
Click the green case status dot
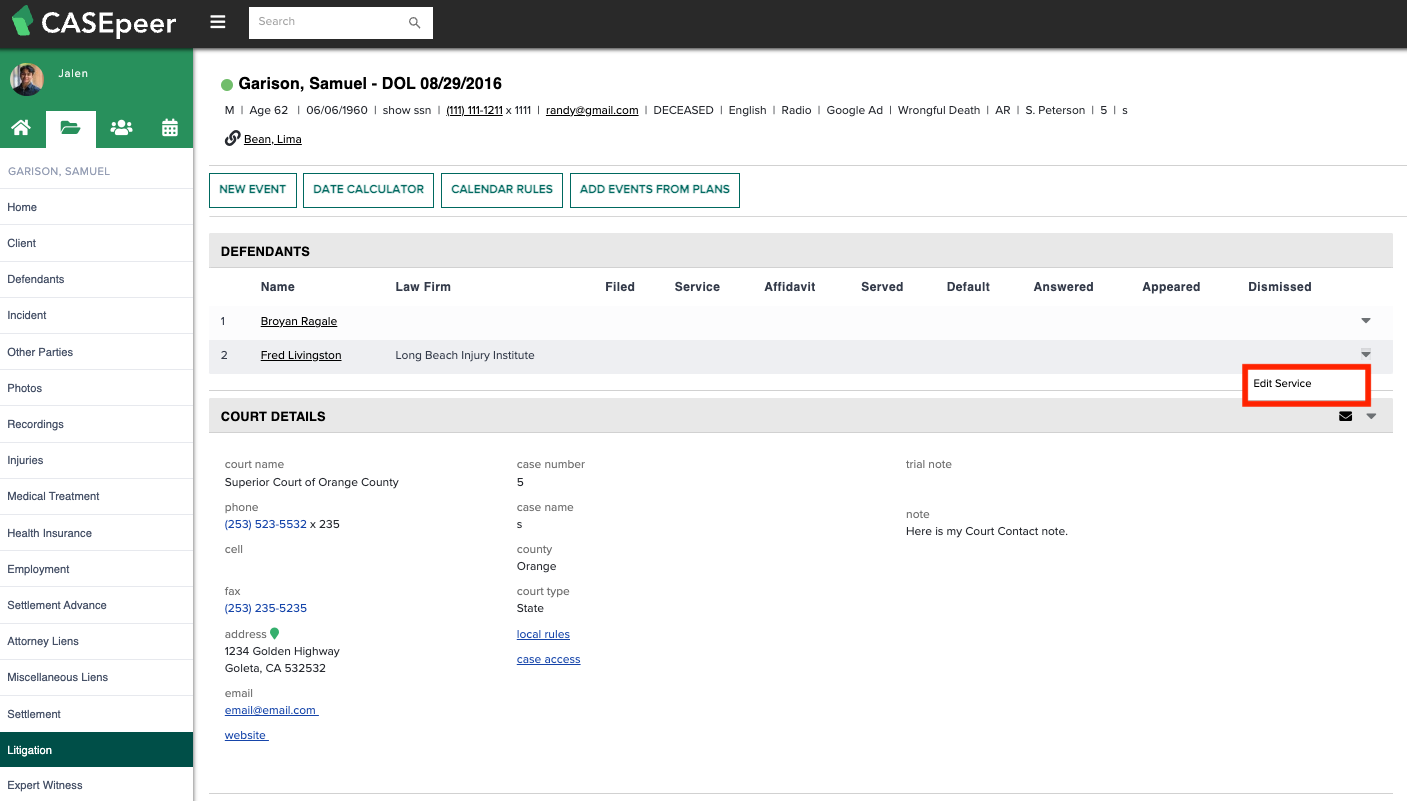coord(227,85)
